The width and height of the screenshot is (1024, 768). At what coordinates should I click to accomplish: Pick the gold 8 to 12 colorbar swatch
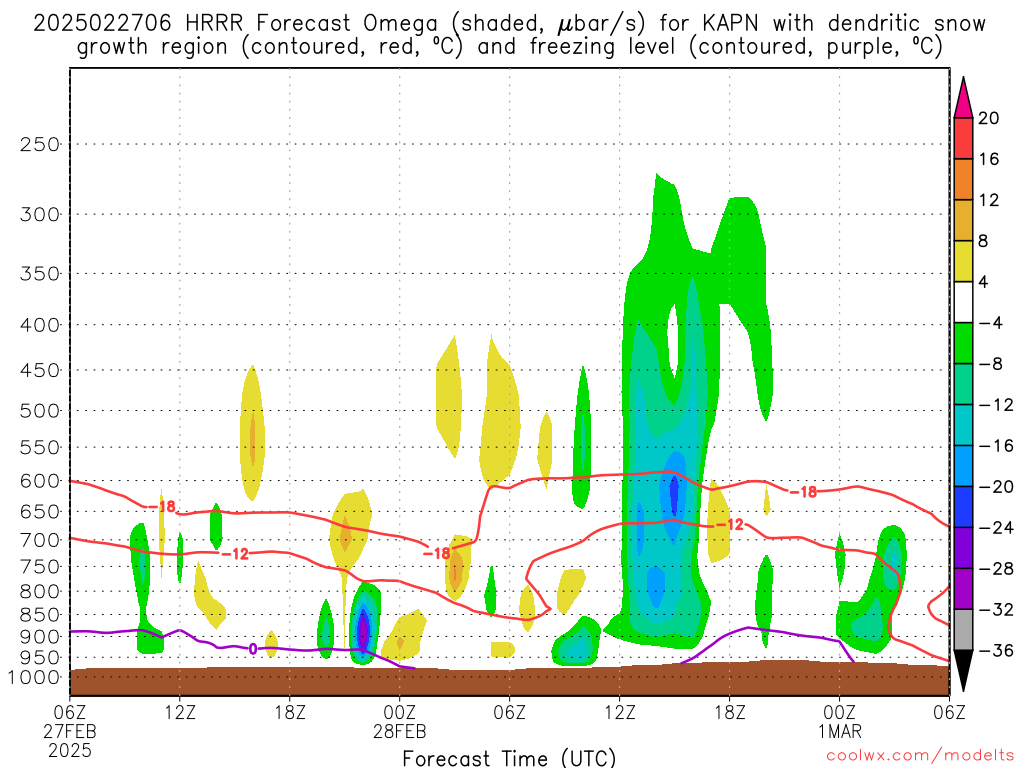[963, 221]
